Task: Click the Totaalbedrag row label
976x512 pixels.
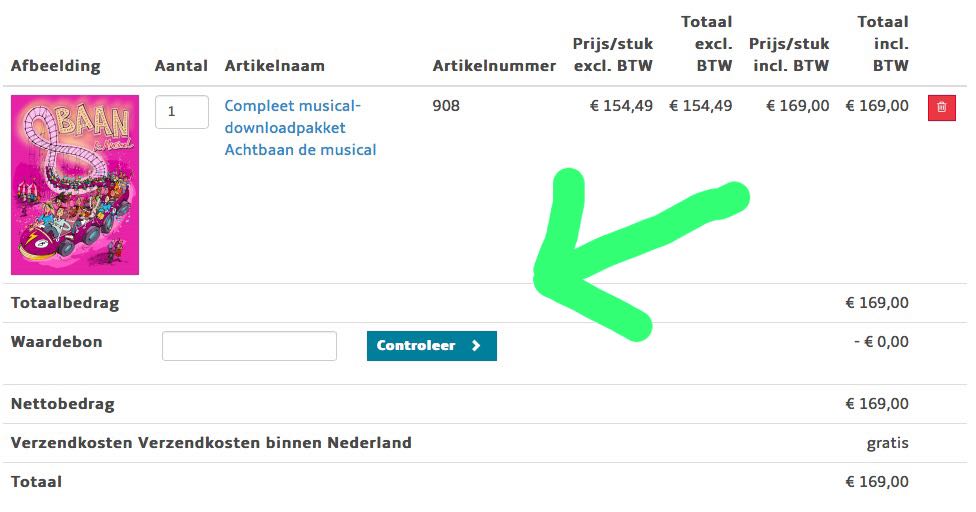Action: click(65, 303)
